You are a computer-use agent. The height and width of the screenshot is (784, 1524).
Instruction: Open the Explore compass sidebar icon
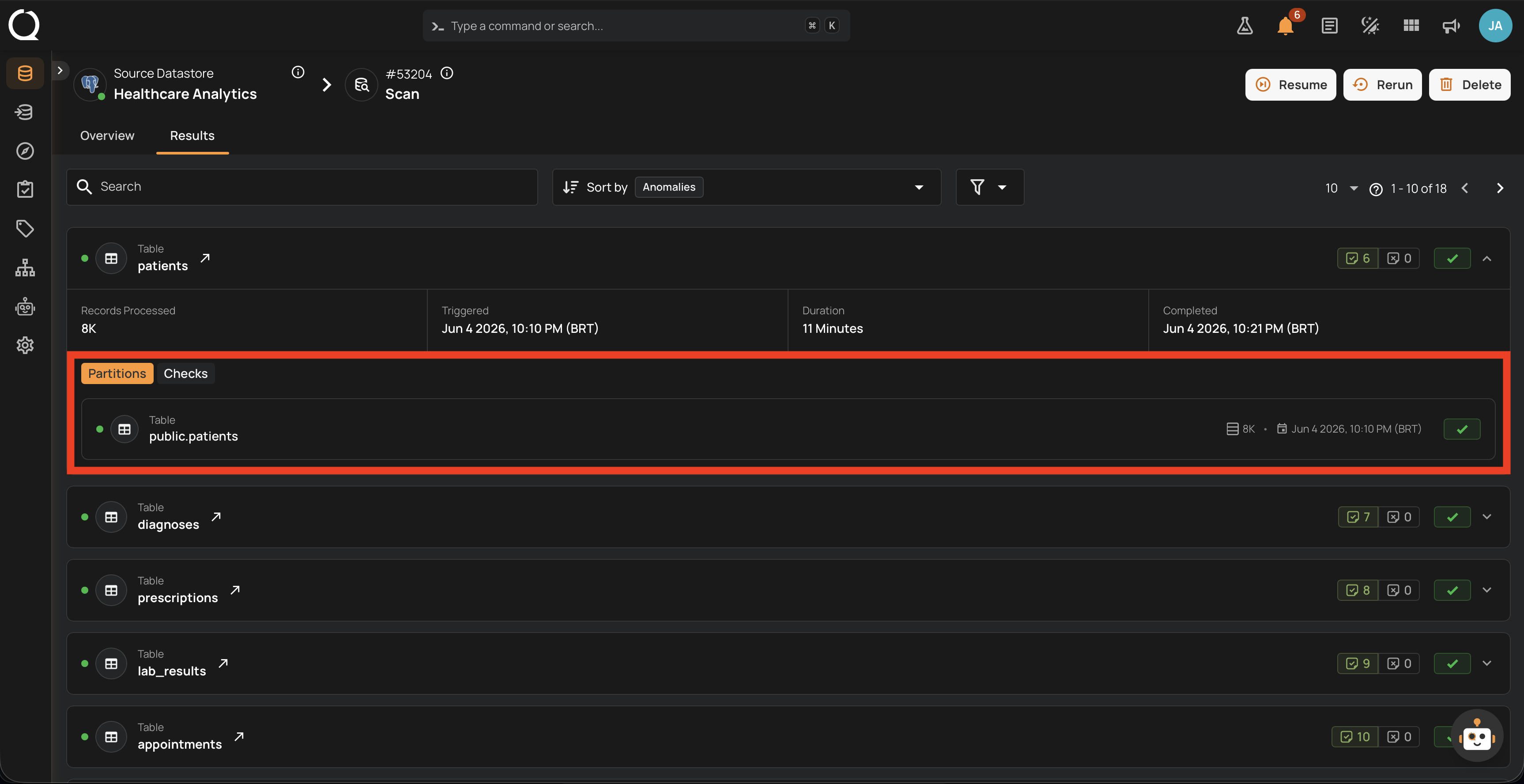tap(25, 151)
